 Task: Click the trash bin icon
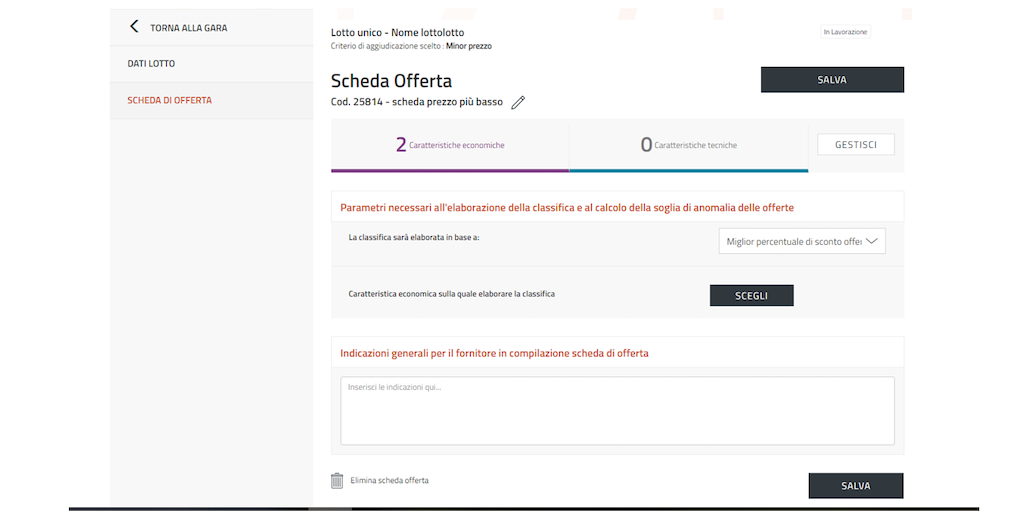click(337, 481)
